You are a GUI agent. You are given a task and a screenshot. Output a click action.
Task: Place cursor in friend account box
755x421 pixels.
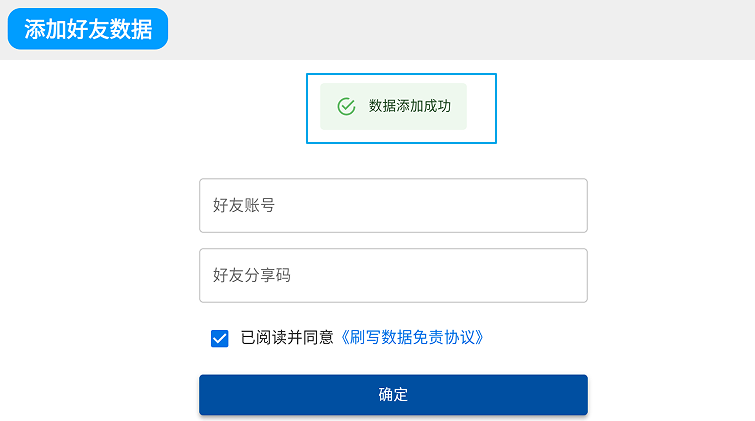(x=393, y=206)
